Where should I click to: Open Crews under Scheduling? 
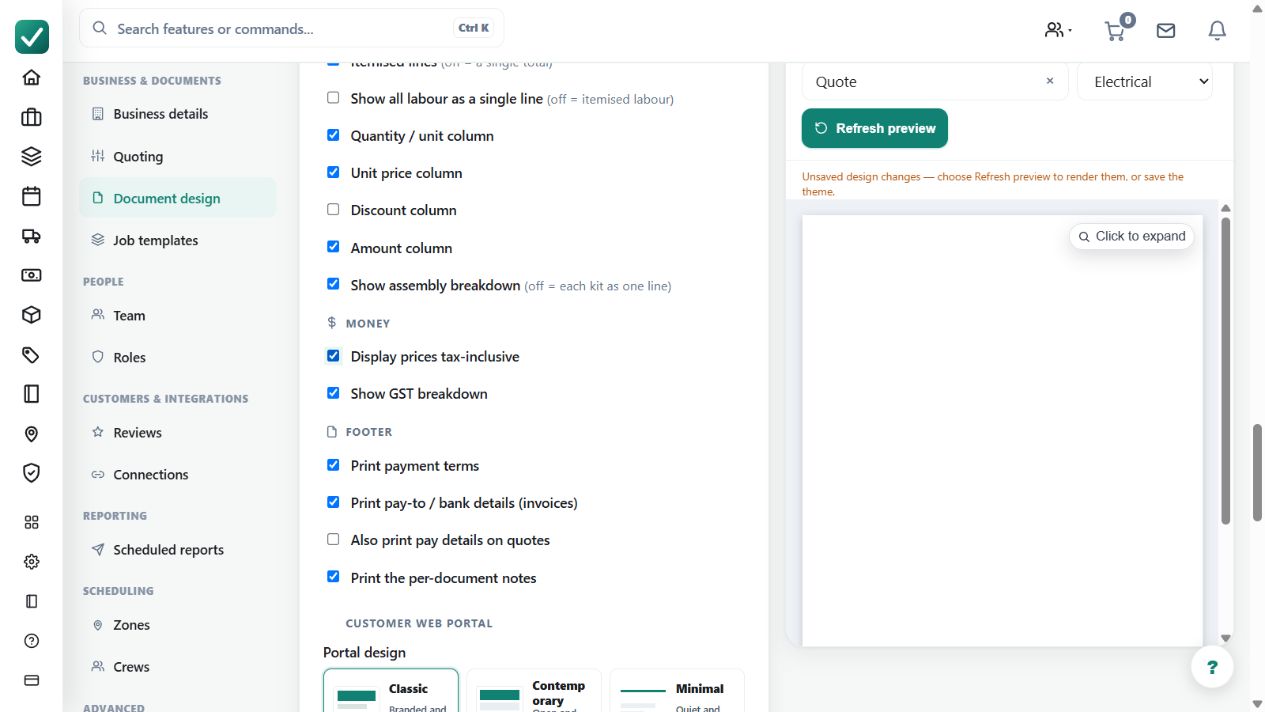(177, 666)
